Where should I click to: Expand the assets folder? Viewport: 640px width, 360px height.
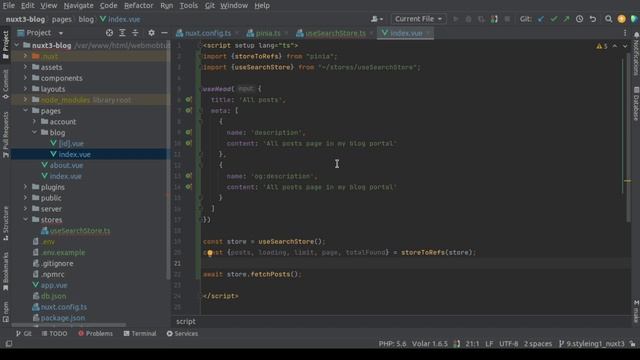pyautogui.click(x=26, y=67)
